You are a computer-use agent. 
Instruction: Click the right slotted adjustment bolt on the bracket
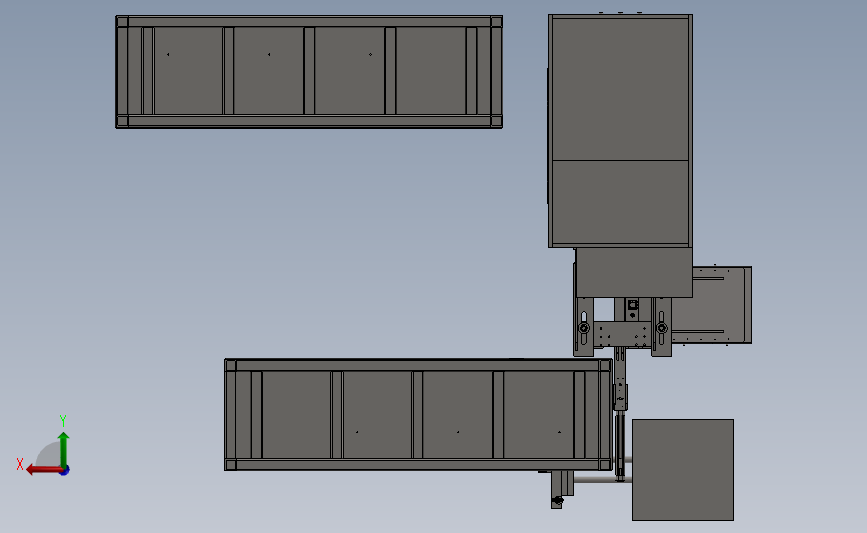click(661, 328)
